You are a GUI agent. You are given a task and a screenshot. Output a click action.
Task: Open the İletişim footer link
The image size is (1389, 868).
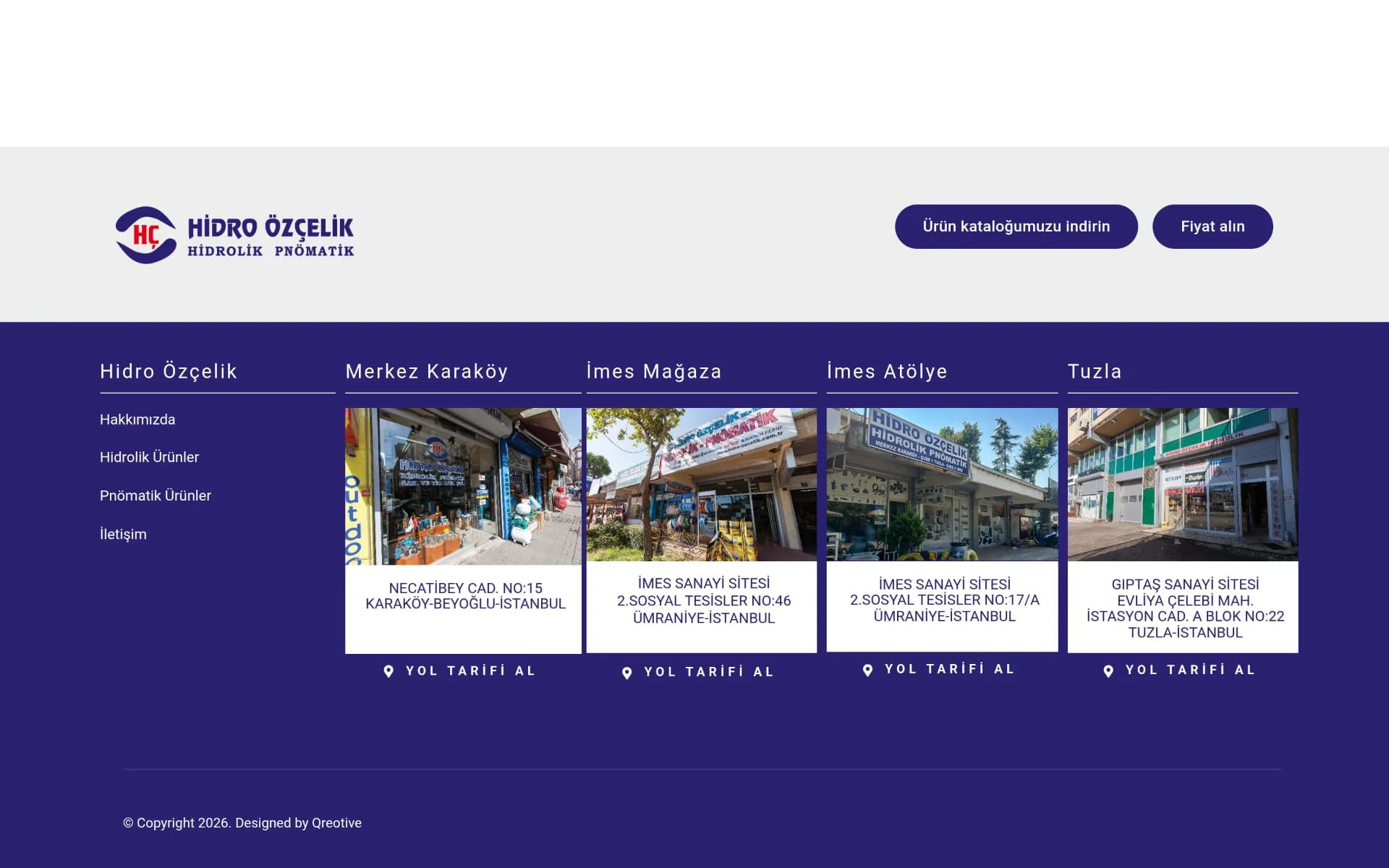(x=123, y=534)
